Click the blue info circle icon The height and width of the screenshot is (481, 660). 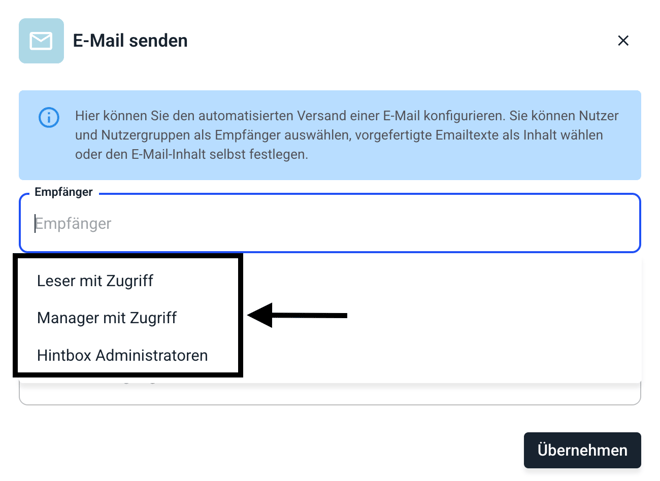[x=49, y=117]
